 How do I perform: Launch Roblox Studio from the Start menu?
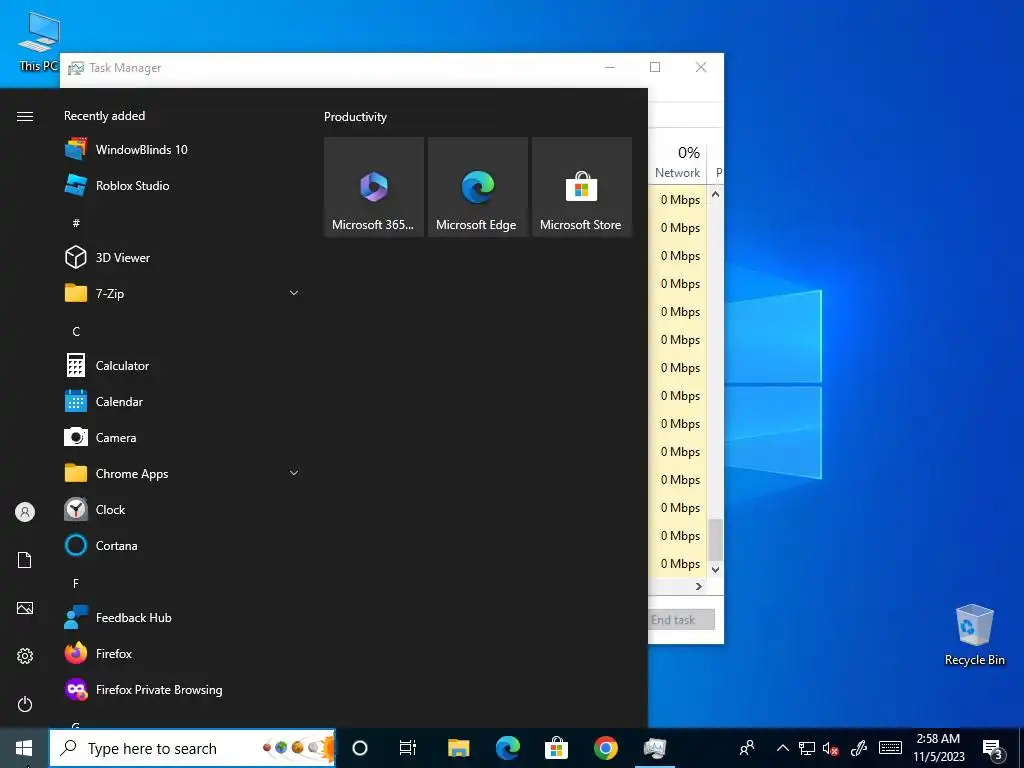coord(183,185)
